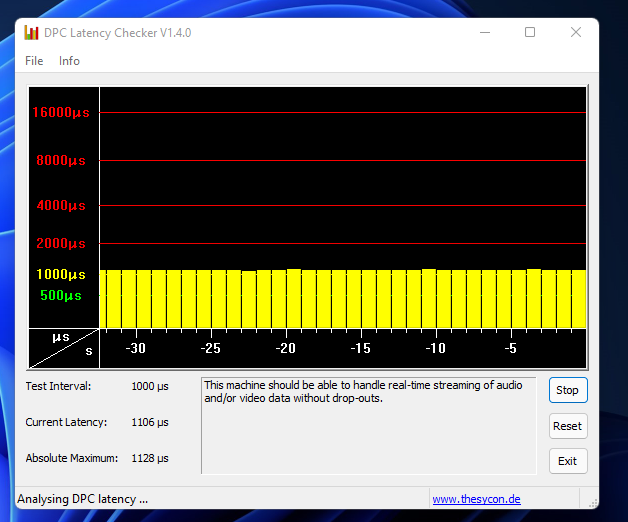
Task: Click the 1000µs yellow axis label
Action: [61, 274]
